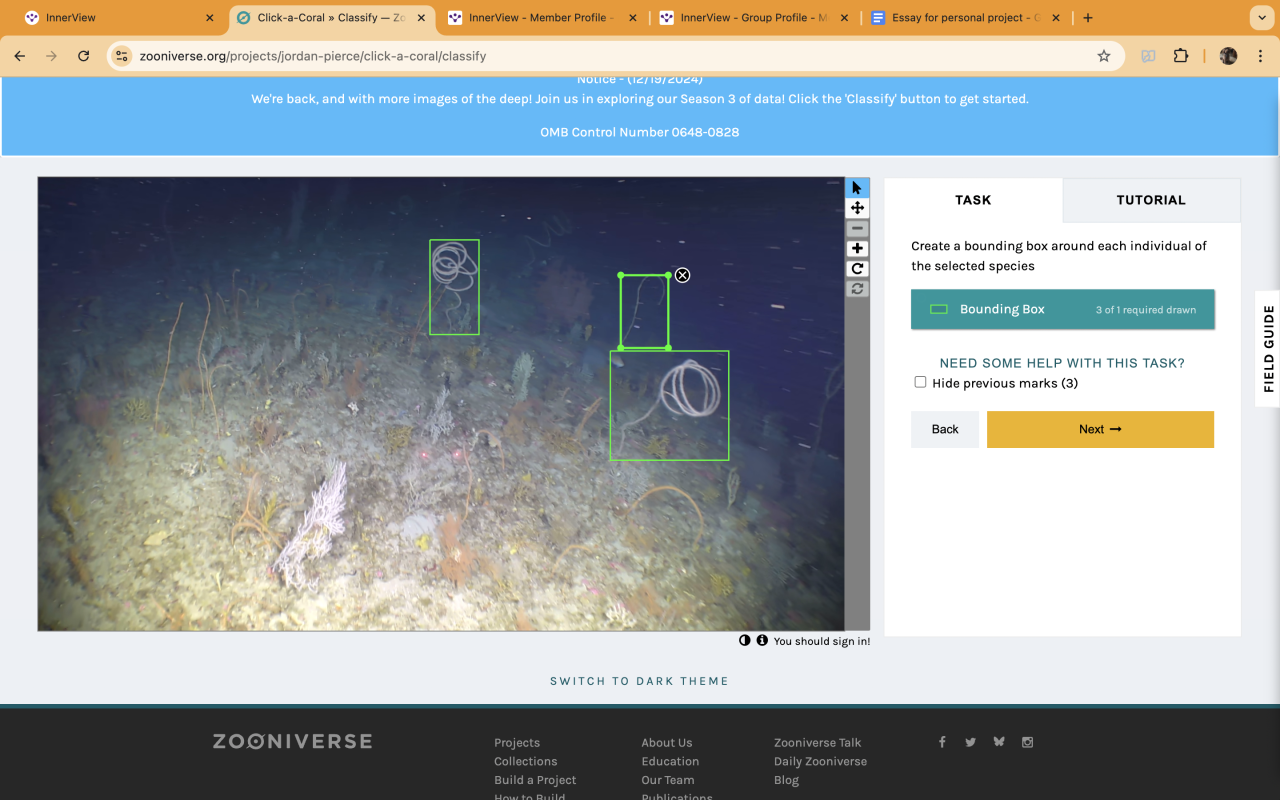
Task: Click the top-left handle of selected box
Action: click(x=621, y=275)
